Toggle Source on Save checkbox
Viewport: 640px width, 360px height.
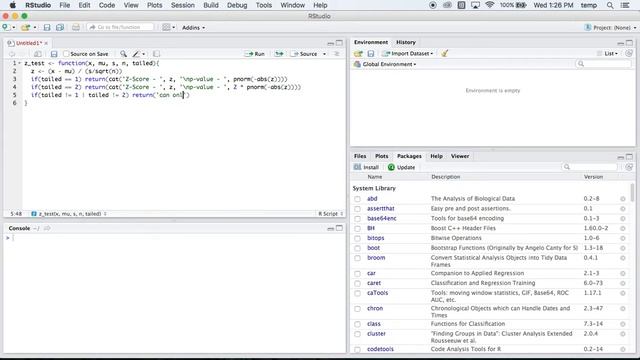pos(66,54)
